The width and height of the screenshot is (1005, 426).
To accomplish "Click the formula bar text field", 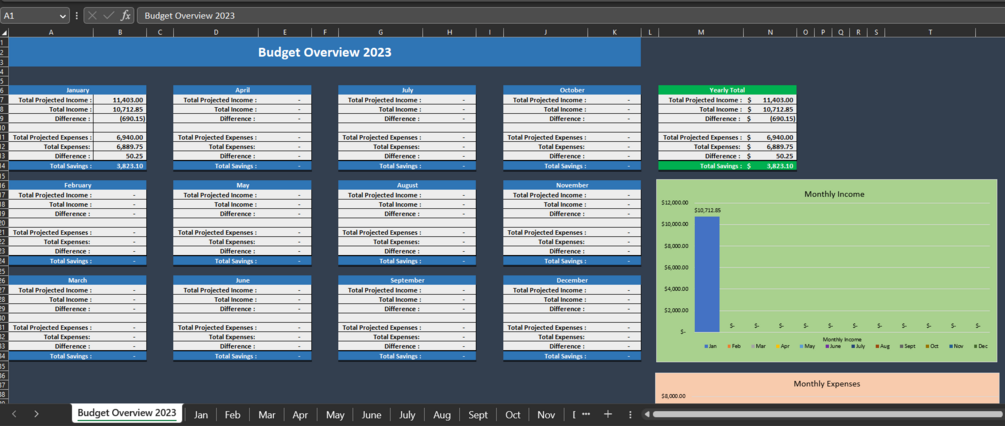I will pos(569,15).
